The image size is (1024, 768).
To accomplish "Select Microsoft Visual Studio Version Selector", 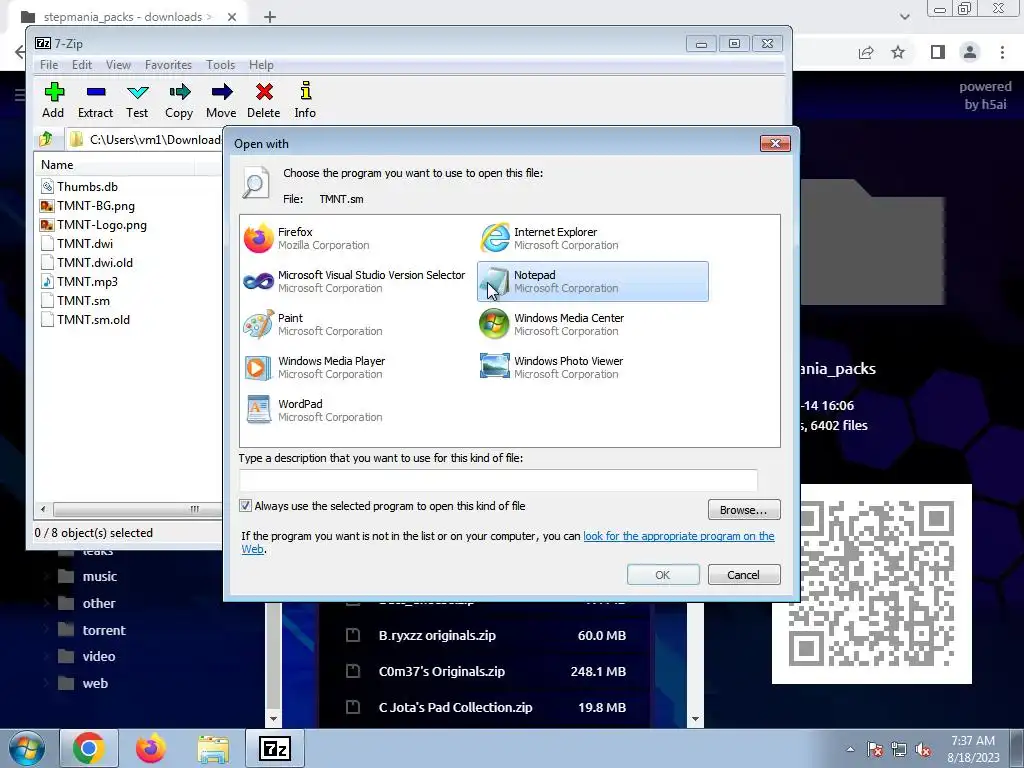I will point(358,281).
